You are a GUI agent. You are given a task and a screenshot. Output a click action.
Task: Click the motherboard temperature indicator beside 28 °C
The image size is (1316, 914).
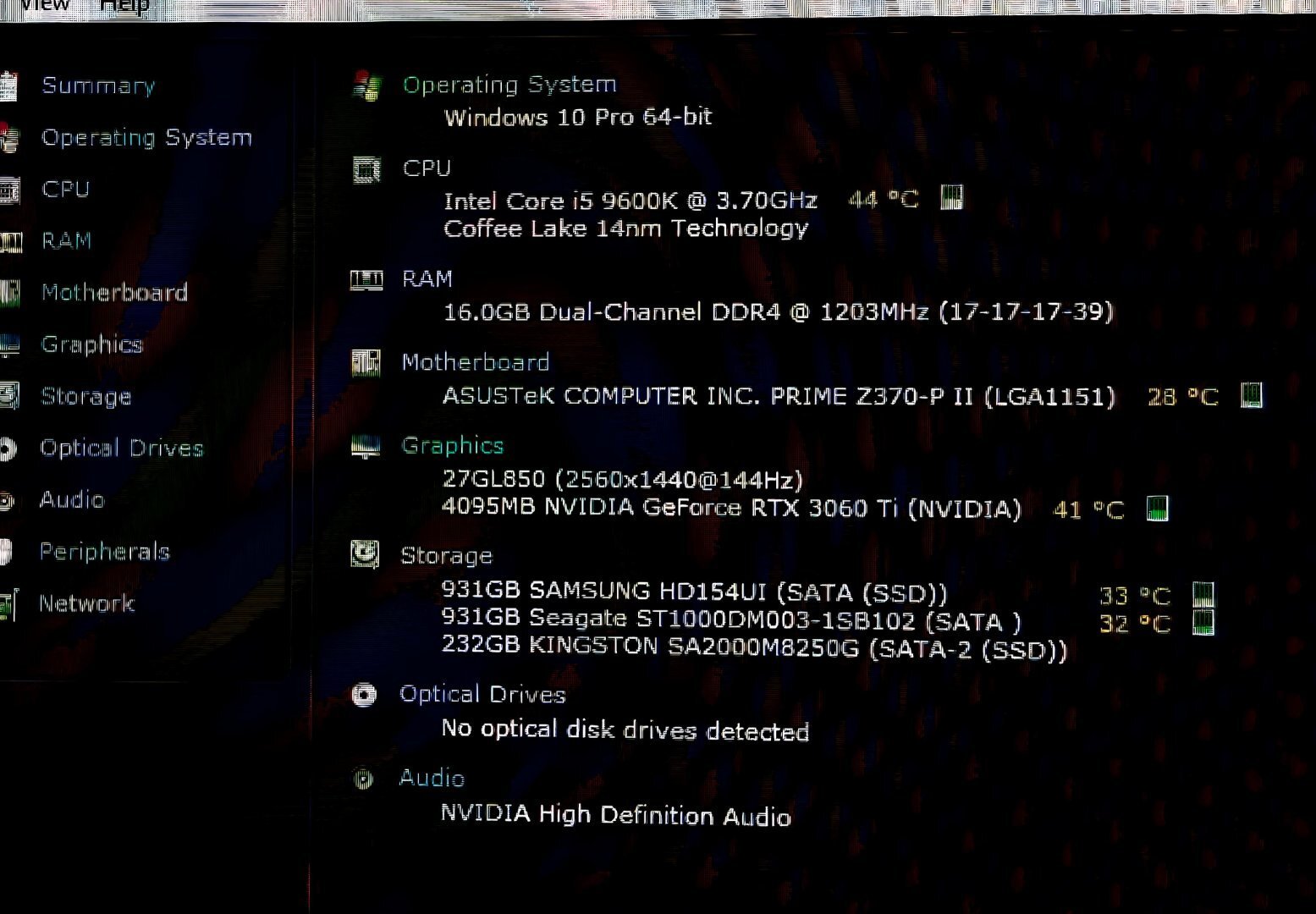[1252, 395]
